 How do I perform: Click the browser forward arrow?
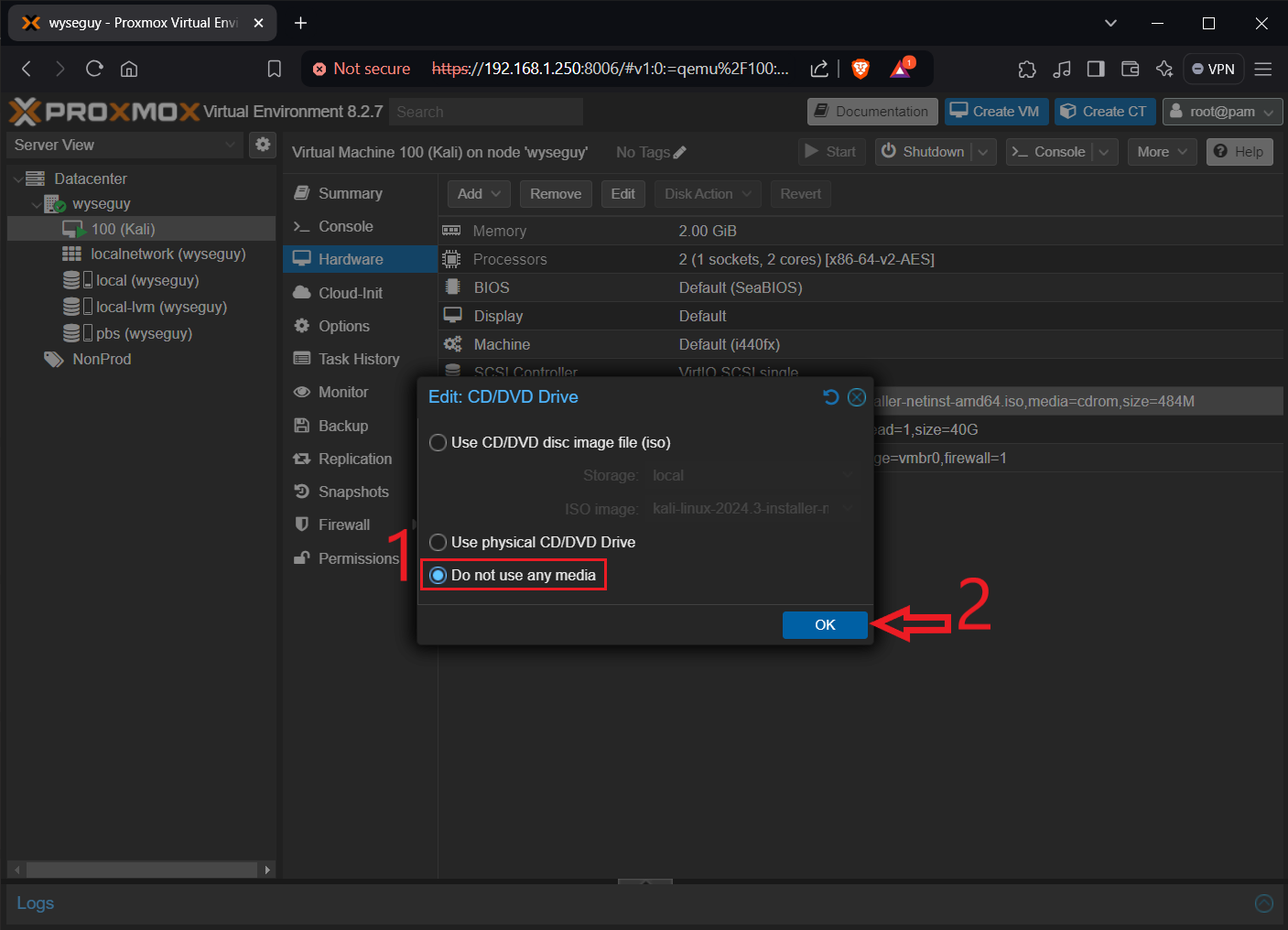60,69
